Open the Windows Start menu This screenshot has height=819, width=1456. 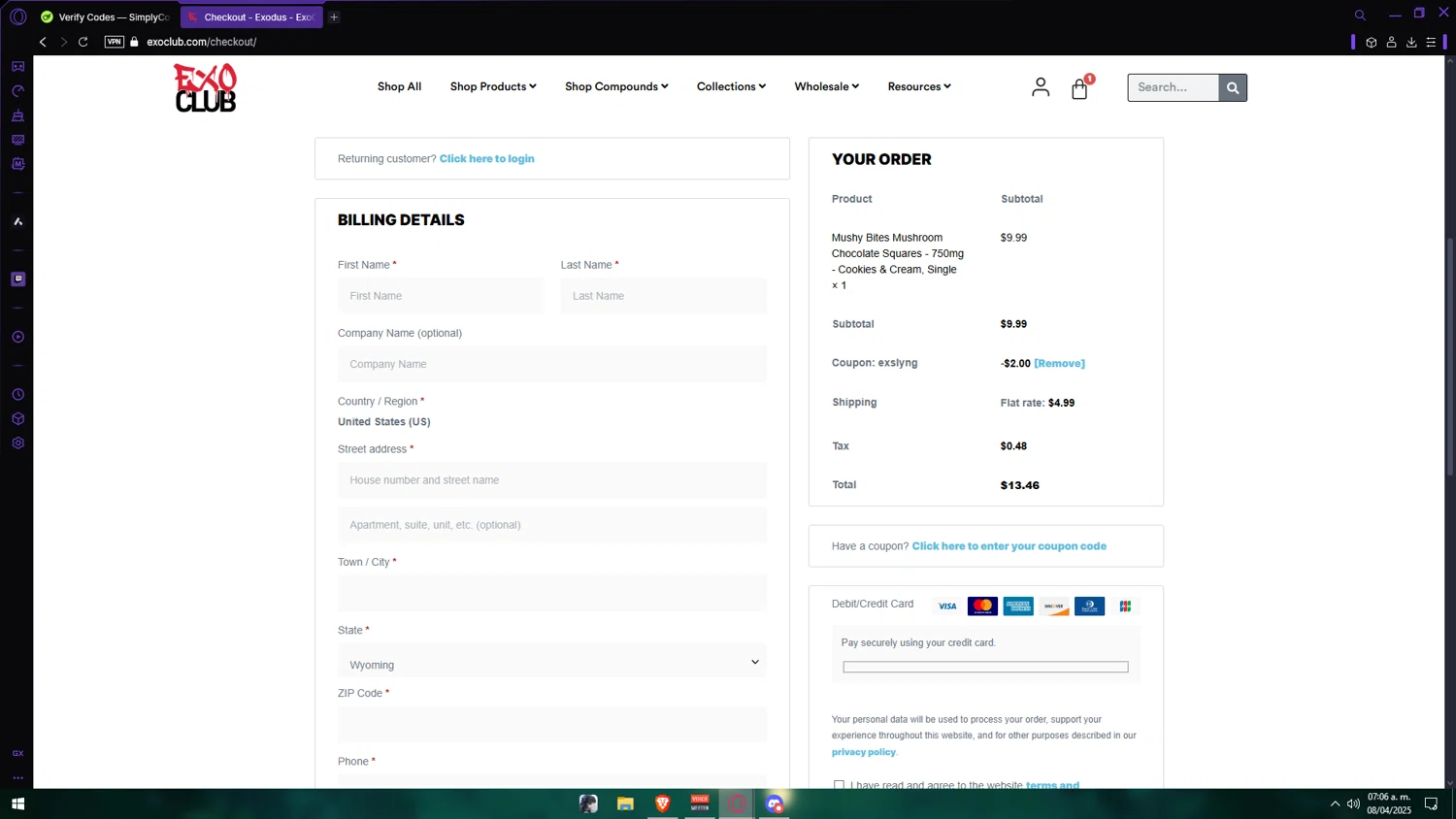tap(17, 803)
